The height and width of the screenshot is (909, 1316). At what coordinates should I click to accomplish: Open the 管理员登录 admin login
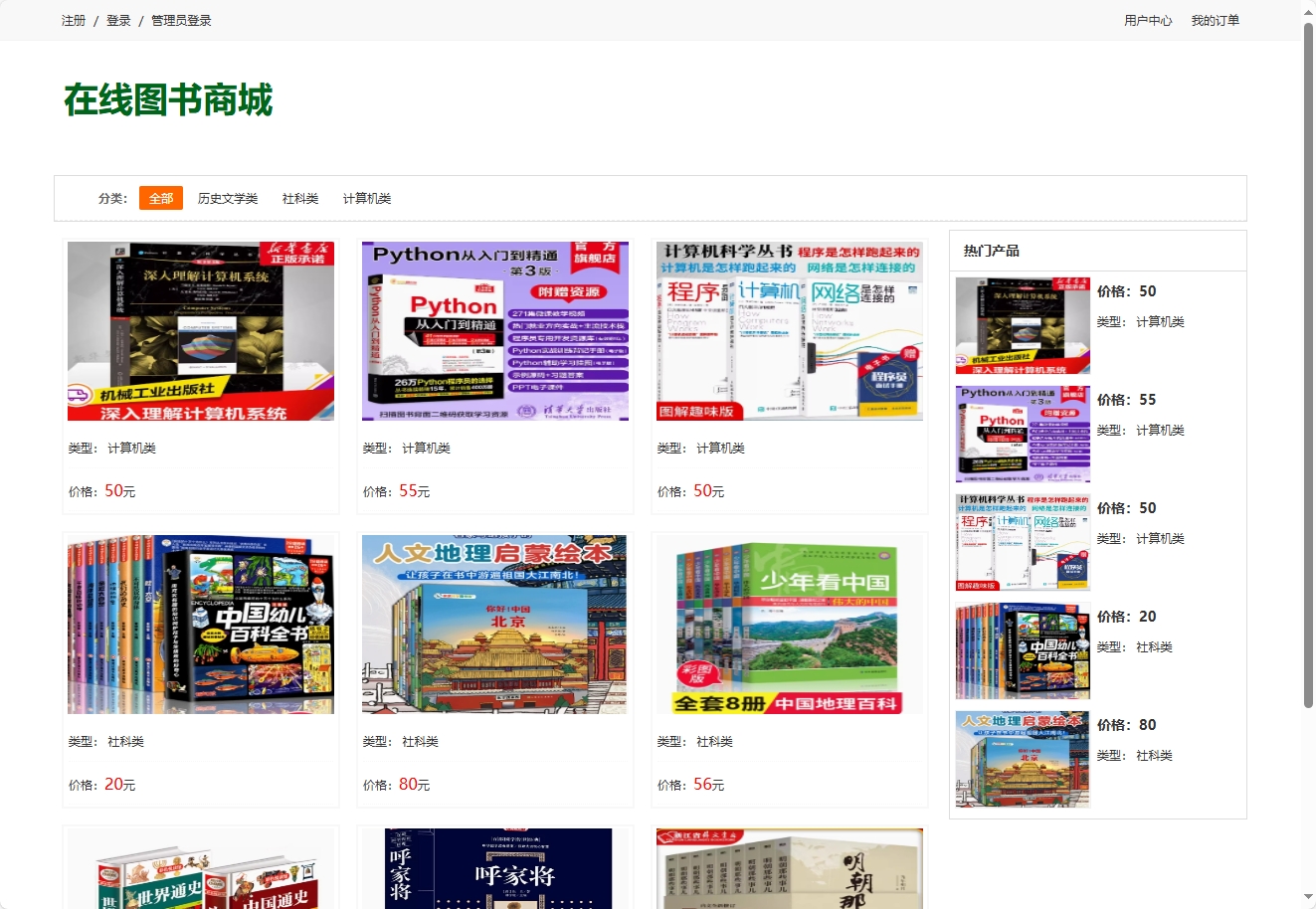click(x=179, y=20)
